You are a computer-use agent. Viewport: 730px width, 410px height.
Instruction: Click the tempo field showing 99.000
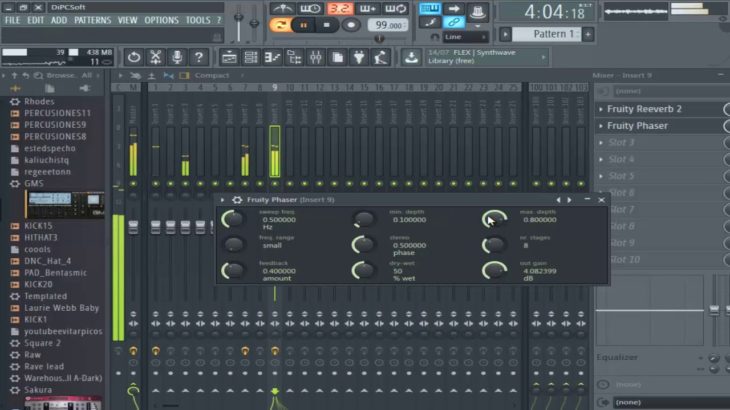pos(388,25)
